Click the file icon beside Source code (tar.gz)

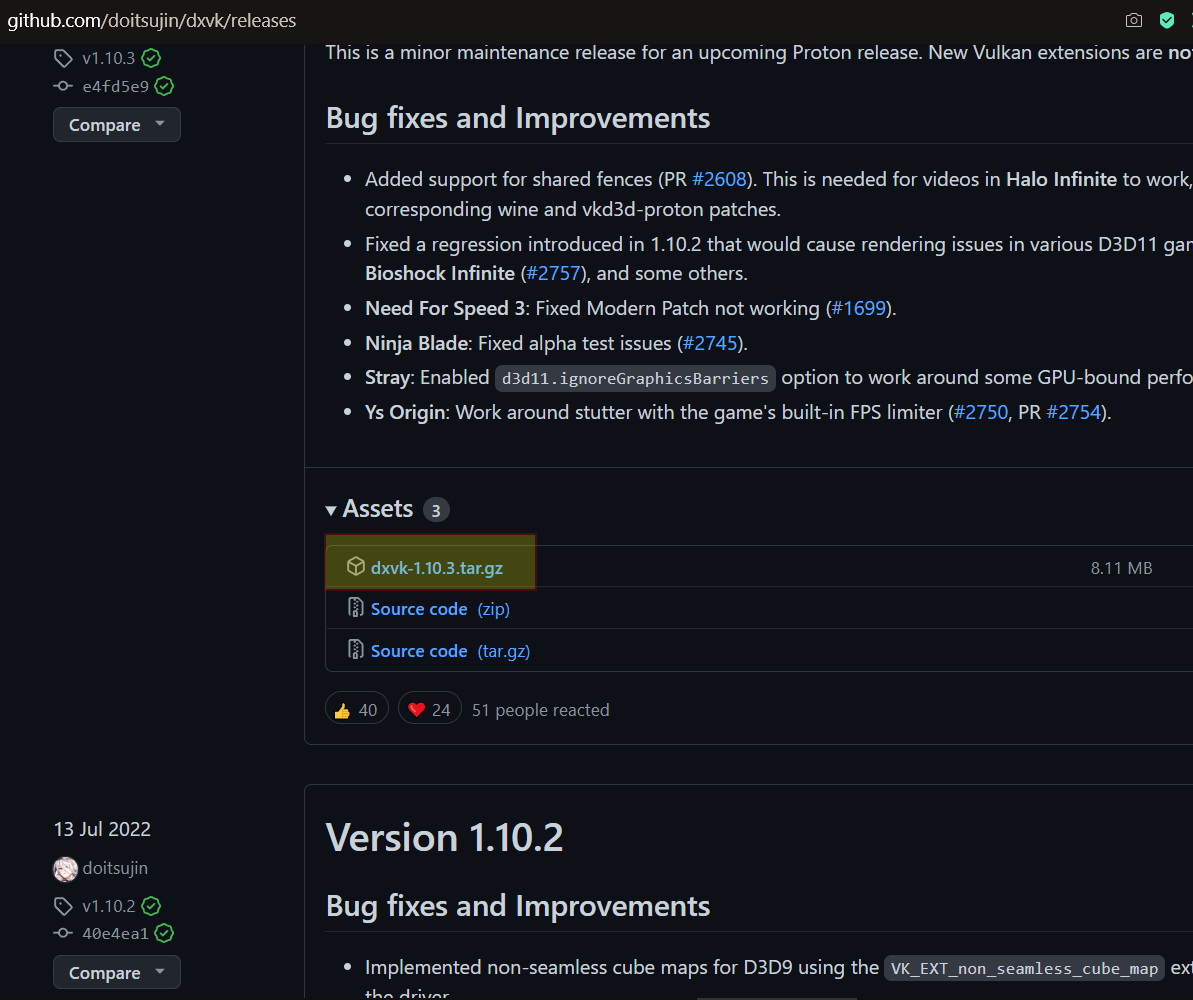click(x=355, y=650)
